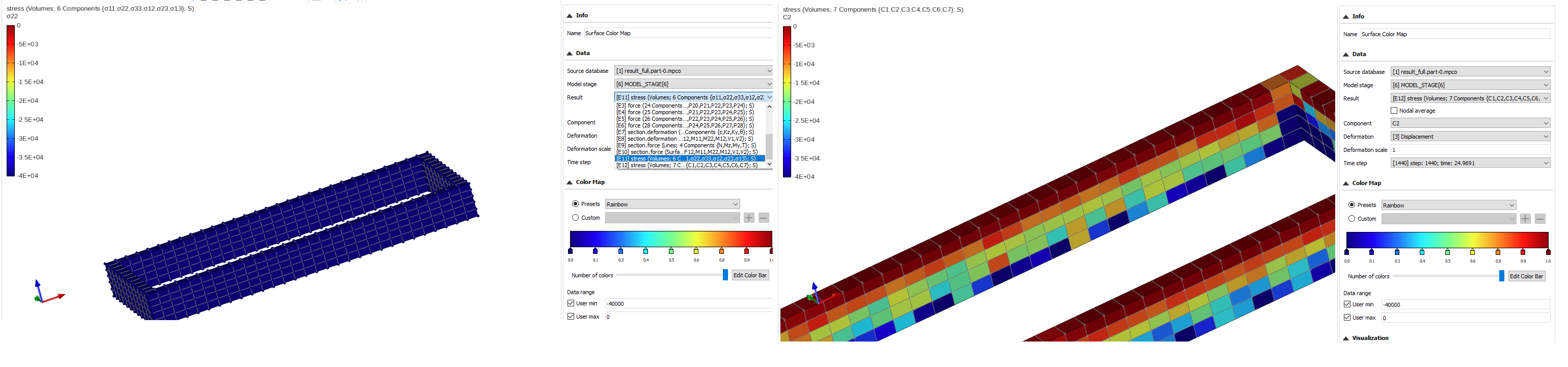Image resolution: width=1568 pixels, height=367 pixels.
Task: Click the plus icon beside Custom in left panel
Action: (749, 218)
